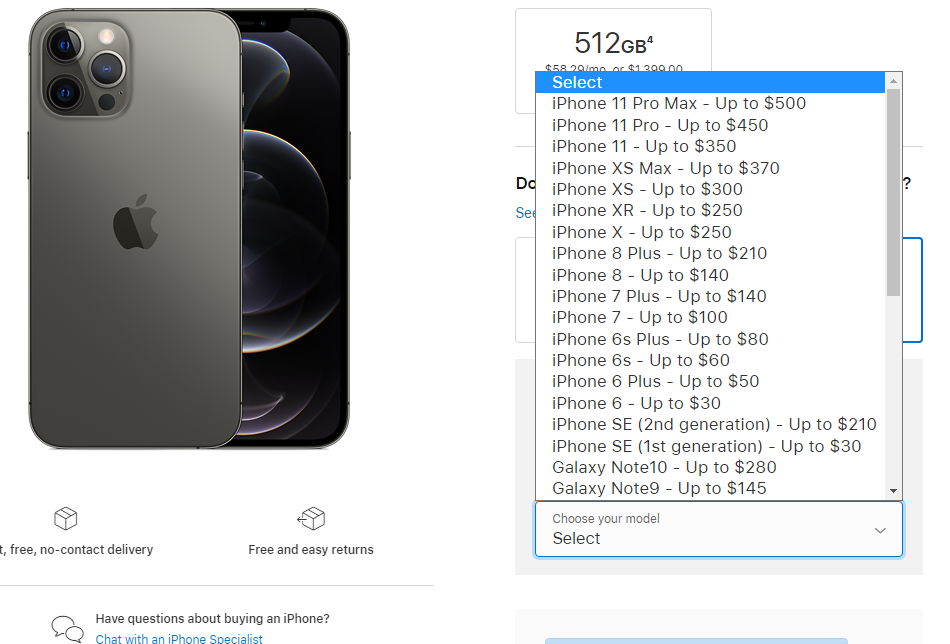The width and height of the screenshot is (950, 644).
Task: Click the scroll down arrow in the dropdown list
Action: [893, 491]
